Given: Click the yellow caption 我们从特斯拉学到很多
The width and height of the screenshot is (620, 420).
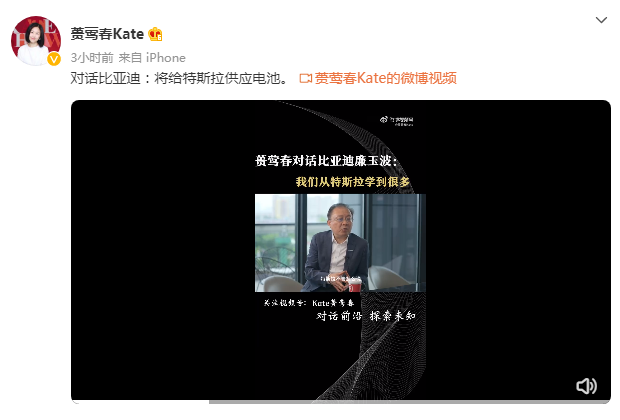Looking at the screenshot, I should [353, 182].
